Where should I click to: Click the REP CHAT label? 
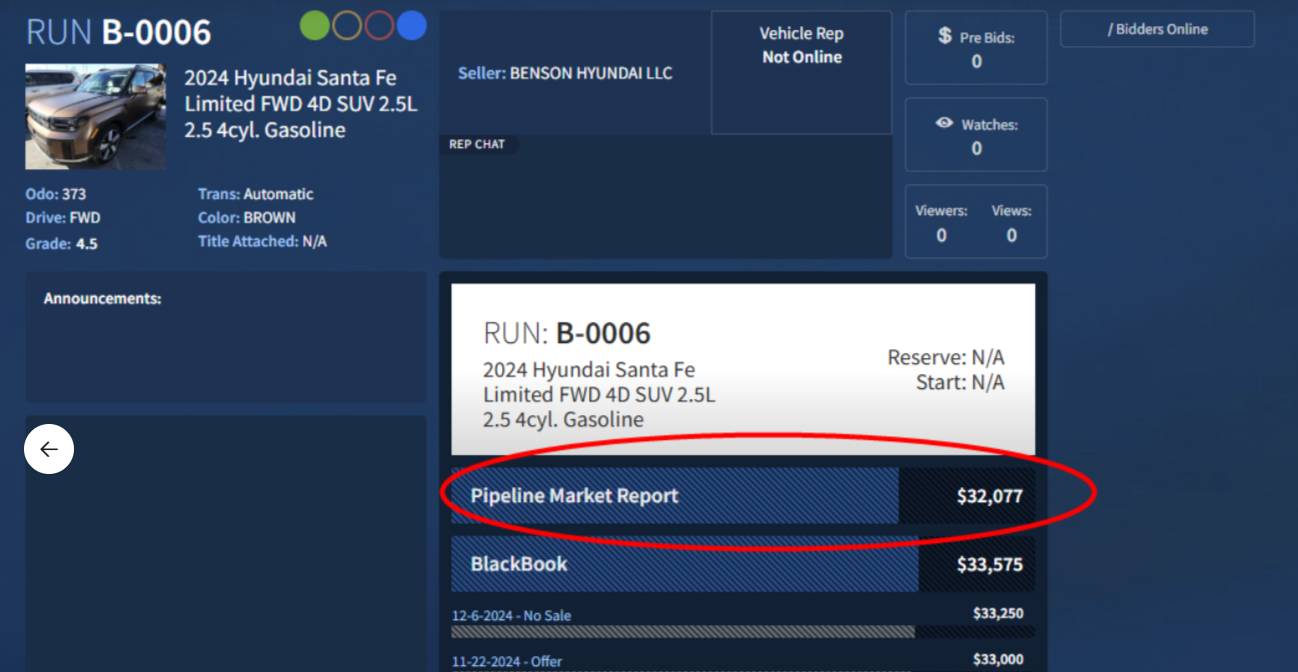[x=477, y=144]
